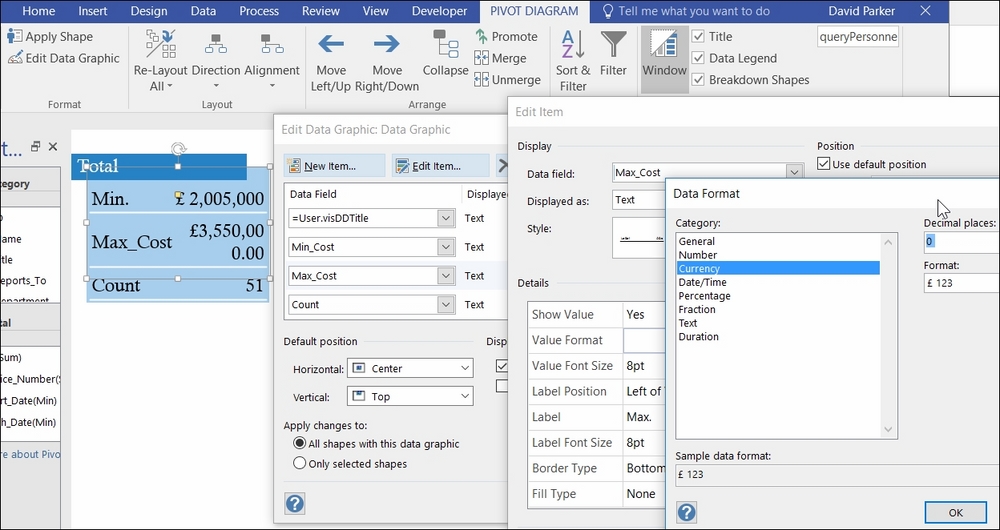Select Number category
This screenshot has height=530, width=1000.
point(778,255)
